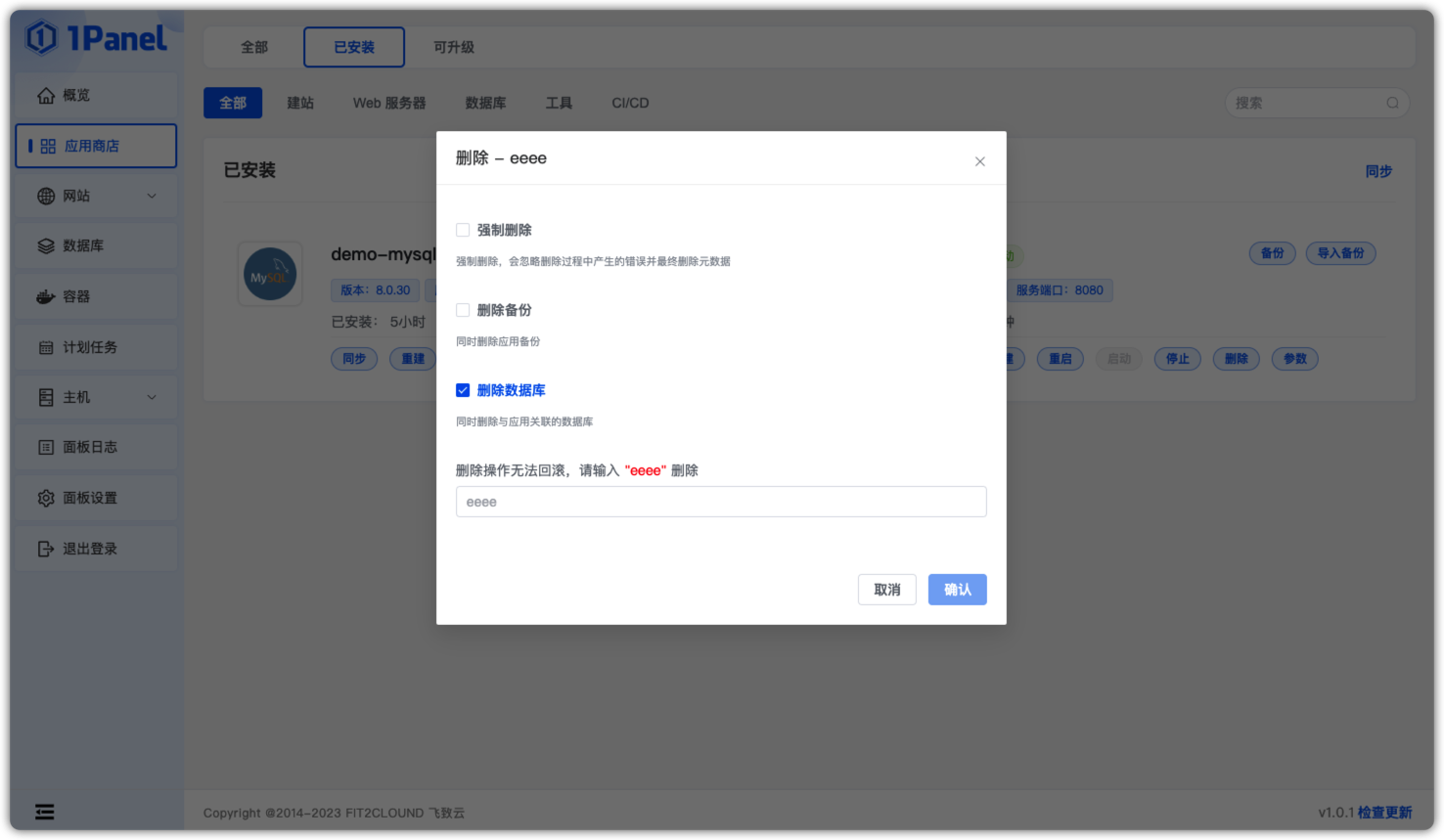Focus the eeee confirmation input field

[x=721, y=502]
